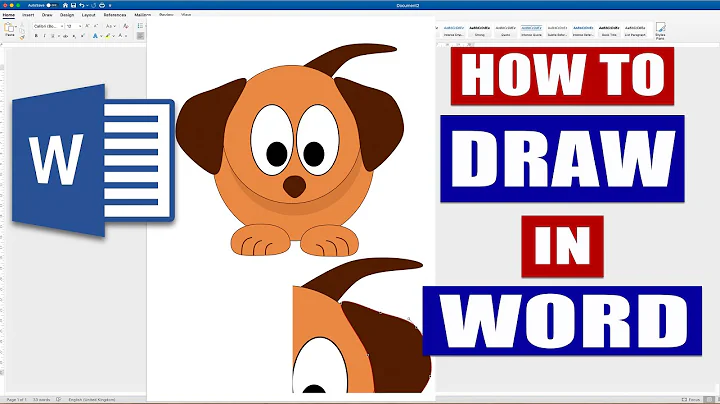Click Increase Font Size icon
Screen dimensions: 720x404
pos(87,26)
